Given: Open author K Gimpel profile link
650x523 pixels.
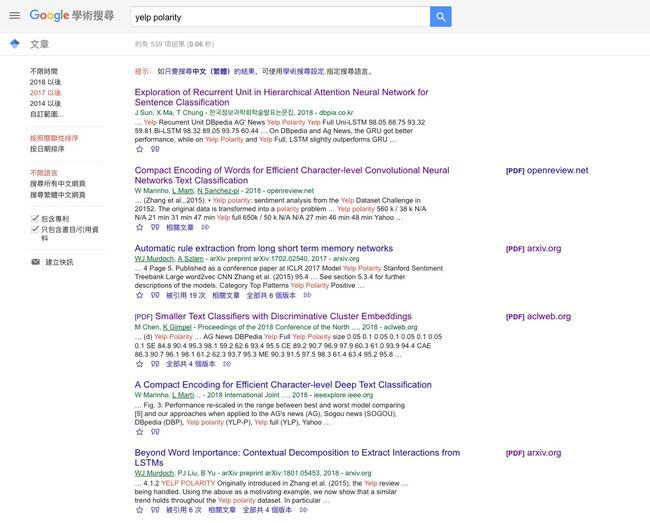Looking at the screenshot, I should (x=177, y=327).
